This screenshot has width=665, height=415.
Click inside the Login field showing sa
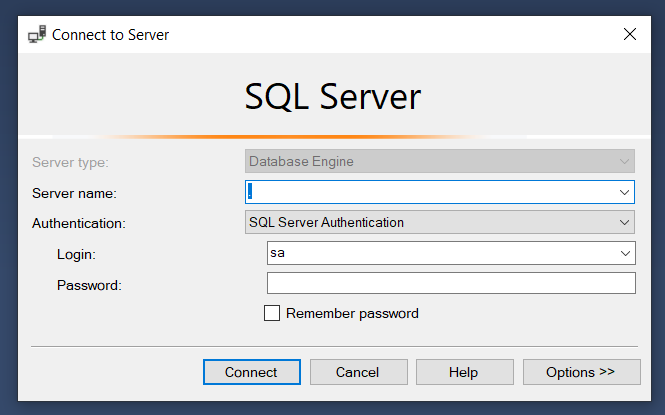440,253
